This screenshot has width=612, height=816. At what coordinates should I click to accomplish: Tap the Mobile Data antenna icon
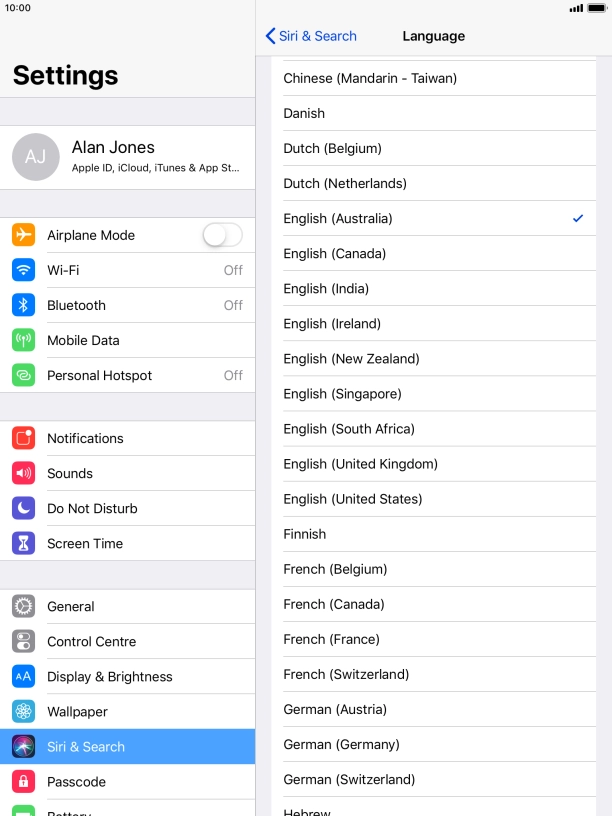click(23, 340)
